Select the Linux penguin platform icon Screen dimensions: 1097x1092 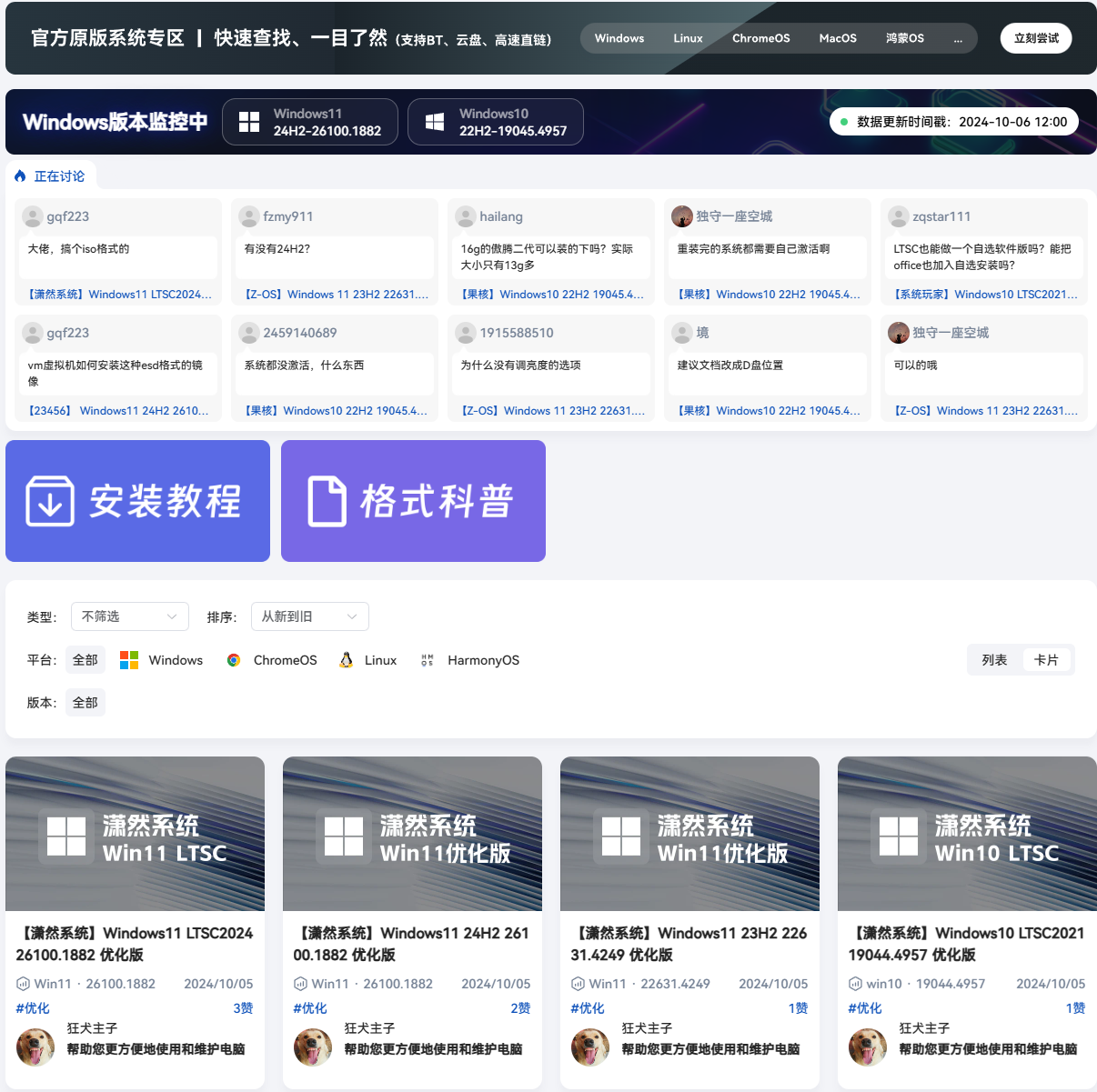pyautogui.click(x=345, y=659)
